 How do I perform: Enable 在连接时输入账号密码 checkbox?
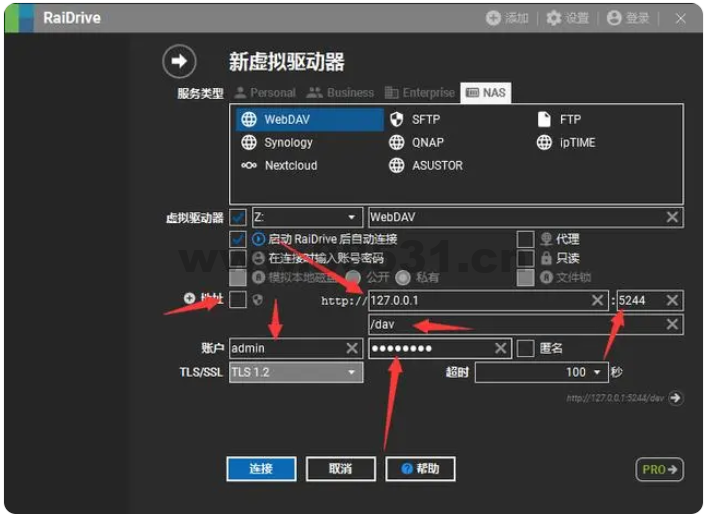(x=238, y=258)
